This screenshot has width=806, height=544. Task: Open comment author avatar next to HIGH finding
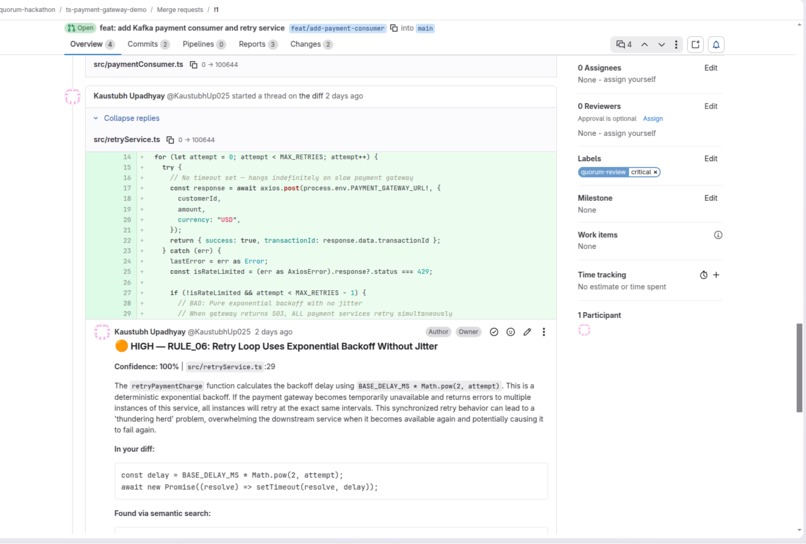[102, 332]
